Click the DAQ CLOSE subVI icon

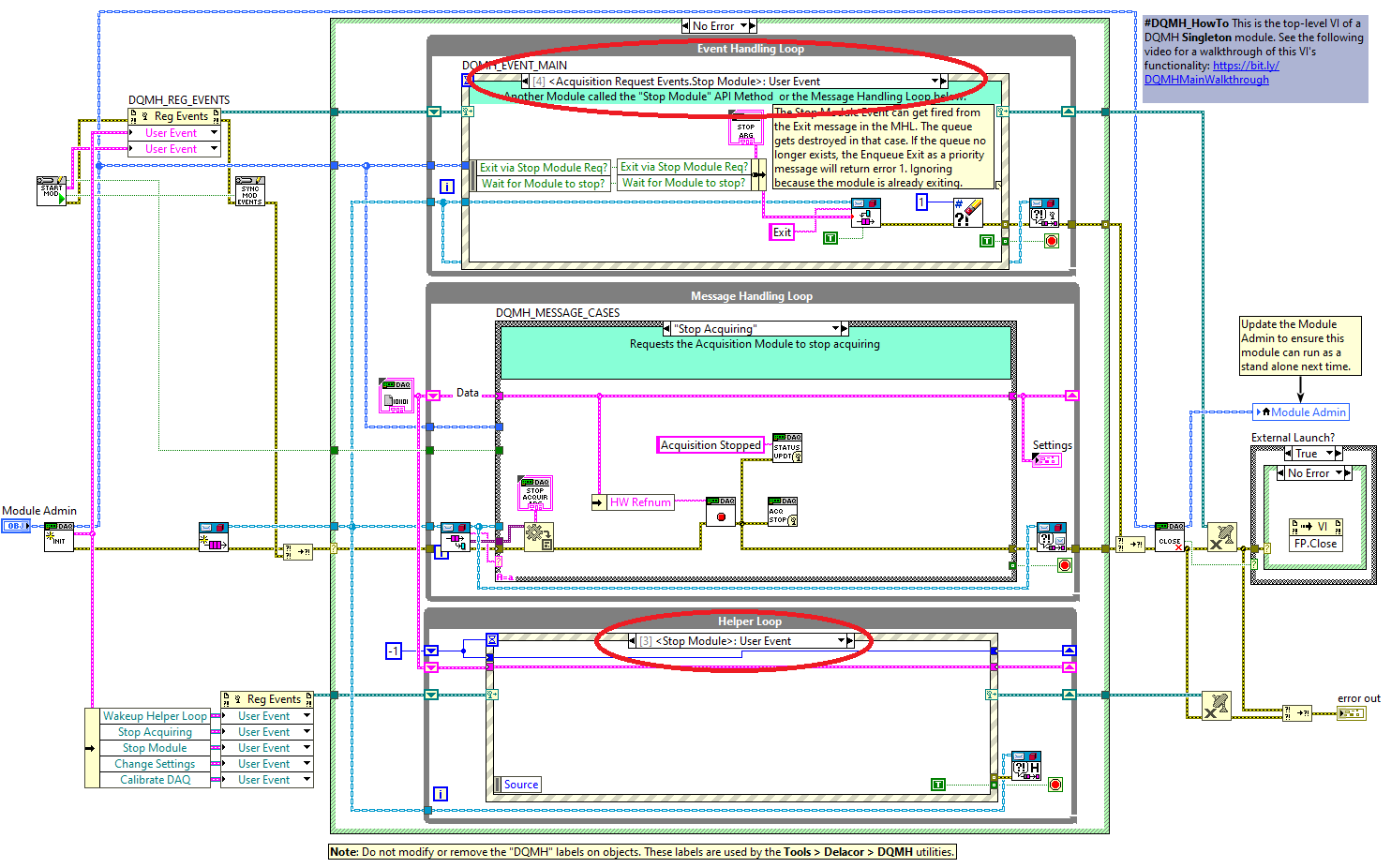1171,534
